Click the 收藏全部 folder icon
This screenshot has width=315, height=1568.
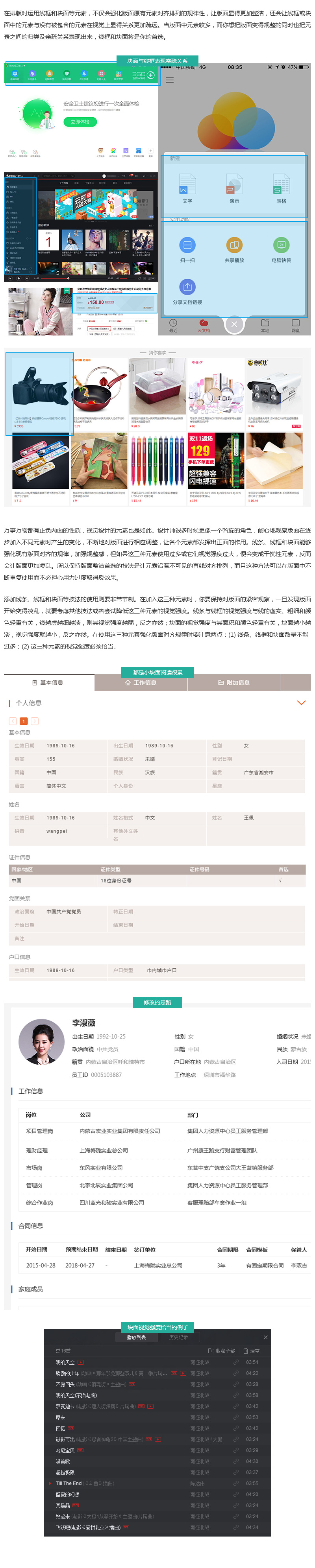211,1351
